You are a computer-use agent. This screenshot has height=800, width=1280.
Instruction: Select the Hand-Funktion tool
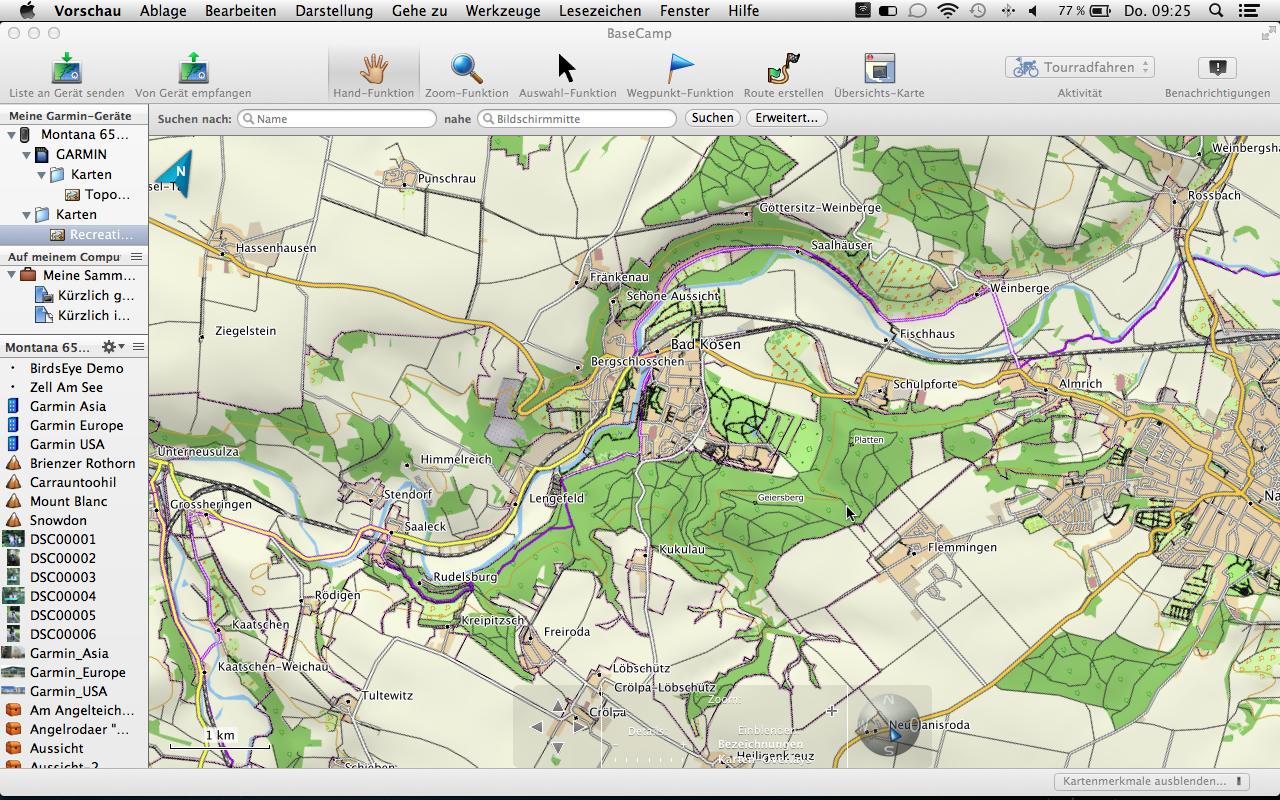(374, 68)
